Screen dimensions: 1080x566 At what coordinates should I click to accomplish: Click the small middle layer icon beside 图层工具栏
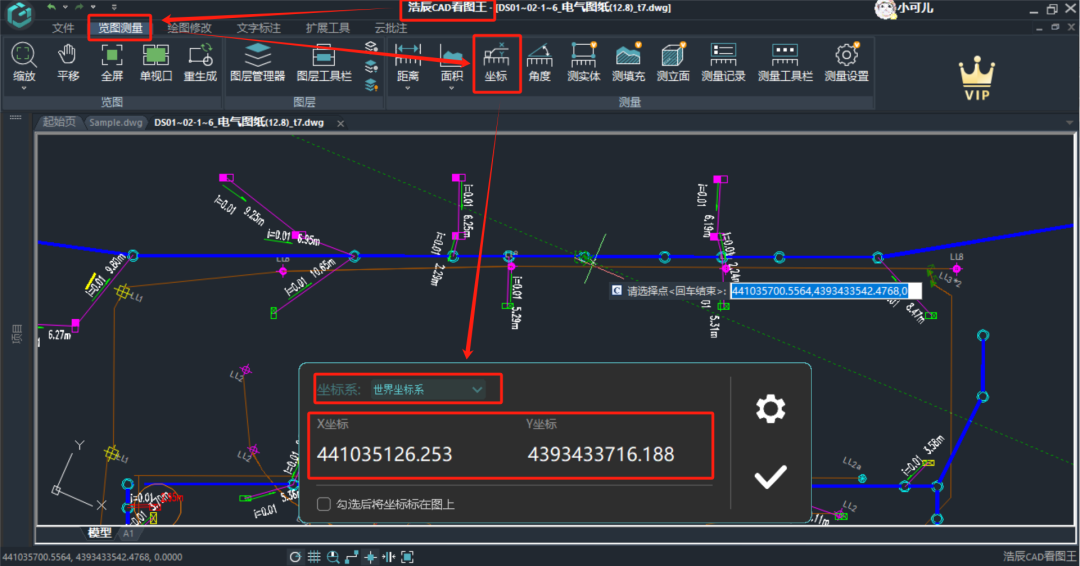click(x=371, y=67)
